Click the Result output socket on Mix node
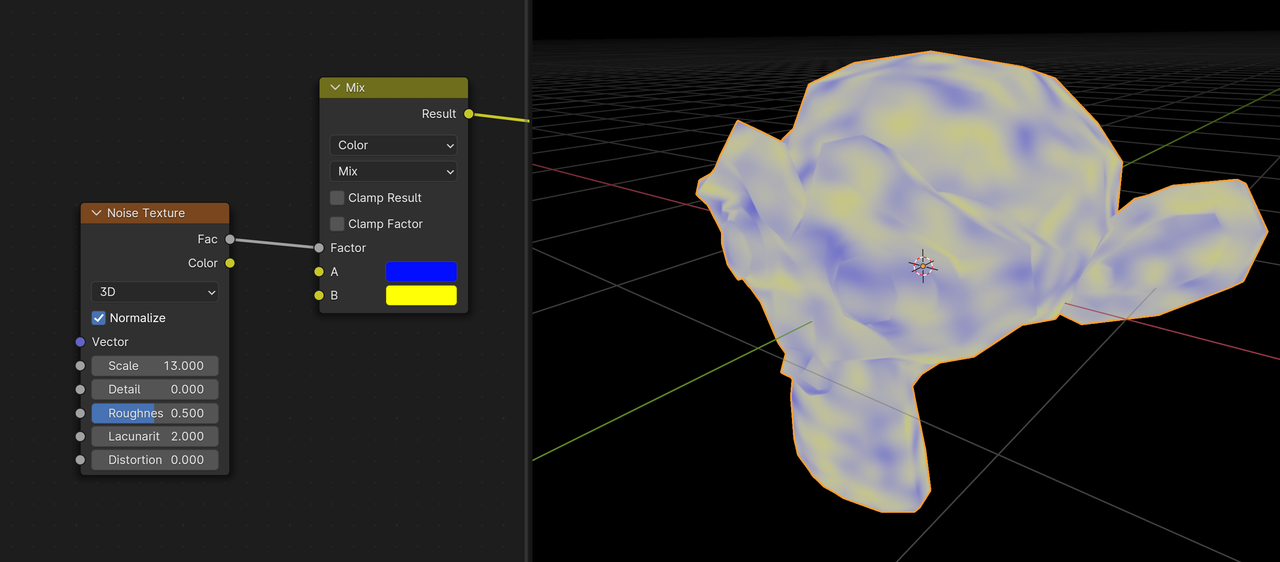This screenshot has height=562, width=1280. coord(468,114)
